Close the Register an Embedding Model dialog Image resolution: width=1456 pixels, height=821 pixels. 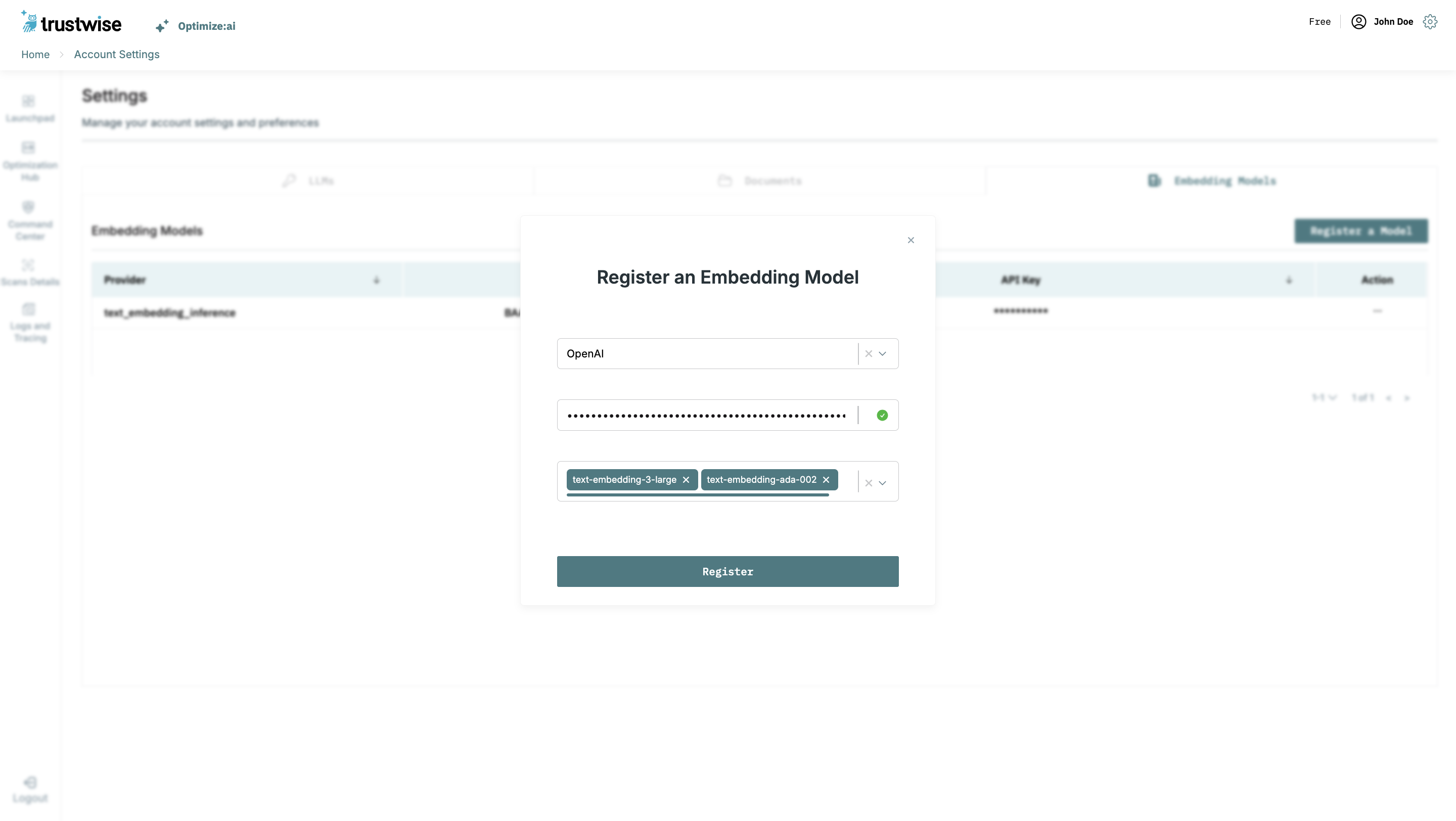(x=911, y=240)
